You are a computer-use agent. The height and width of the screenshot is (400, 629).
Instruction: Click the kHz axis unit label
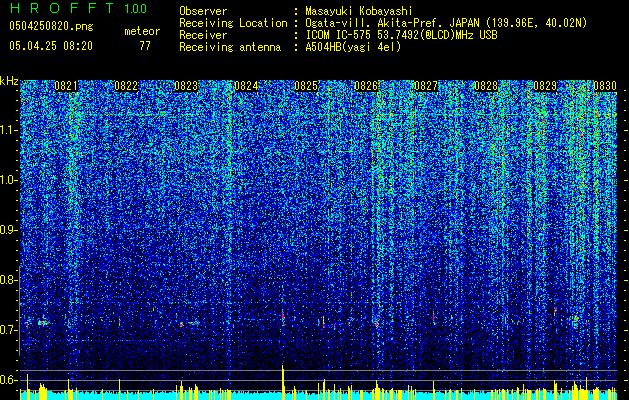(9, 81)
